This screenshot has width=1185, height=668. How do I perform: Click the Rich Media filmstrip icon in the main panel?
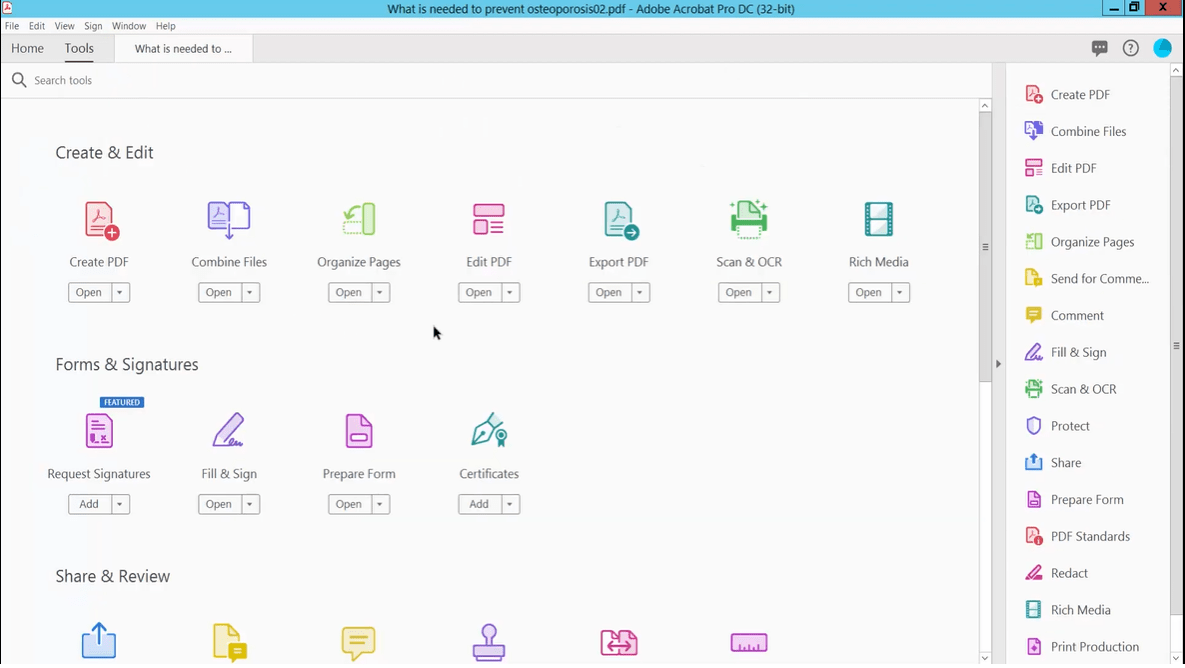click(879, 219)
